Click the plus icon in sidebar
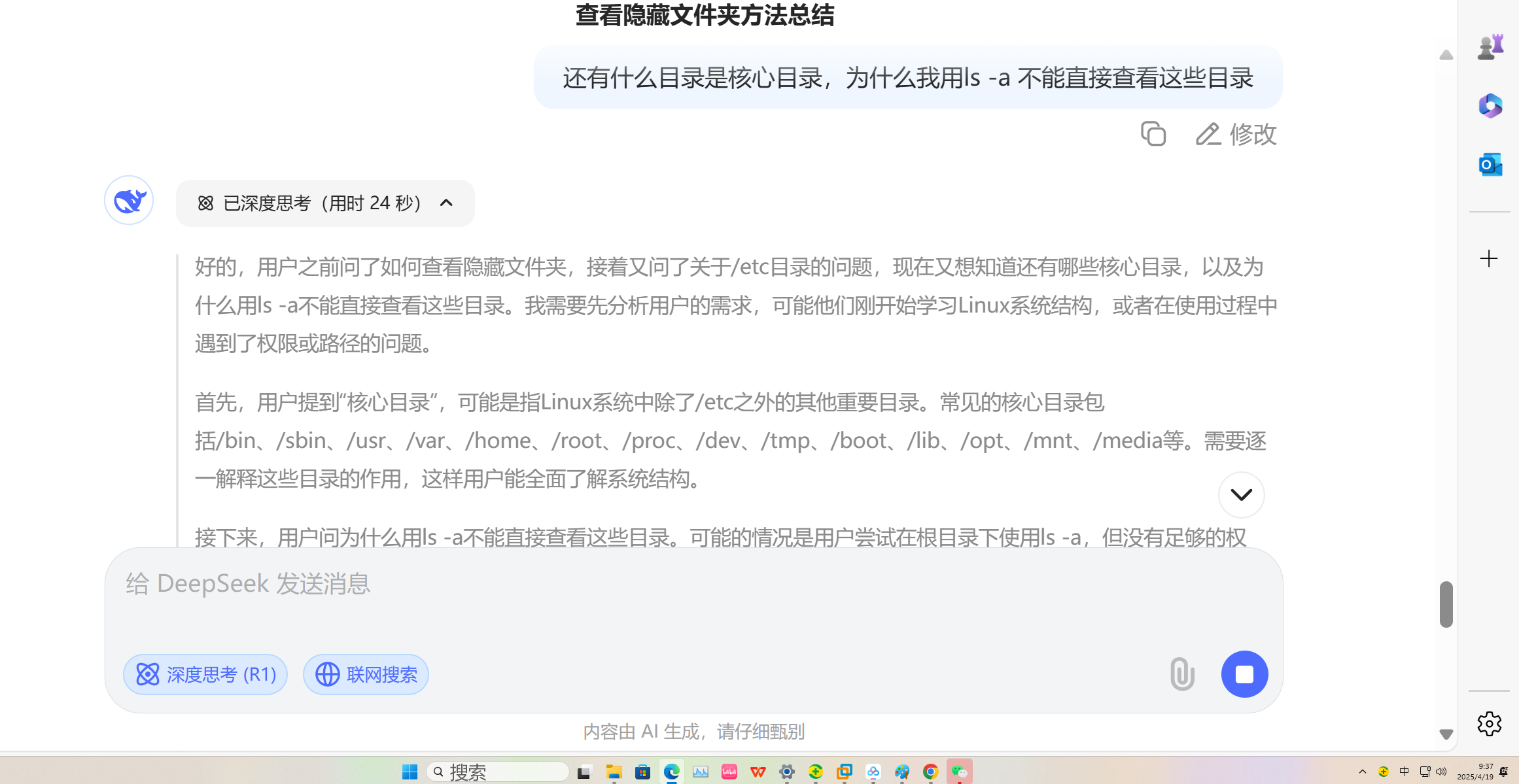The width and height of the screenshot is (1519, 784). click(1488, 258)
